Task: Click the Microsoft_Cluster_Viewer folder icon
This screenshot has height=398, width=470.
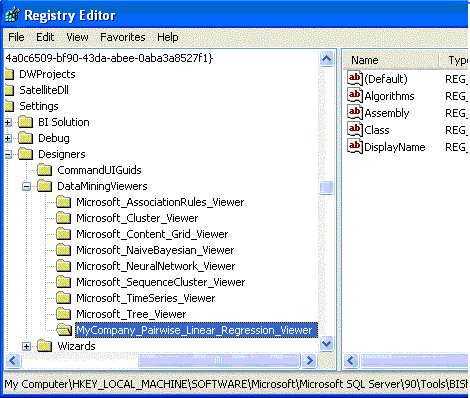Action: (64, 218)
